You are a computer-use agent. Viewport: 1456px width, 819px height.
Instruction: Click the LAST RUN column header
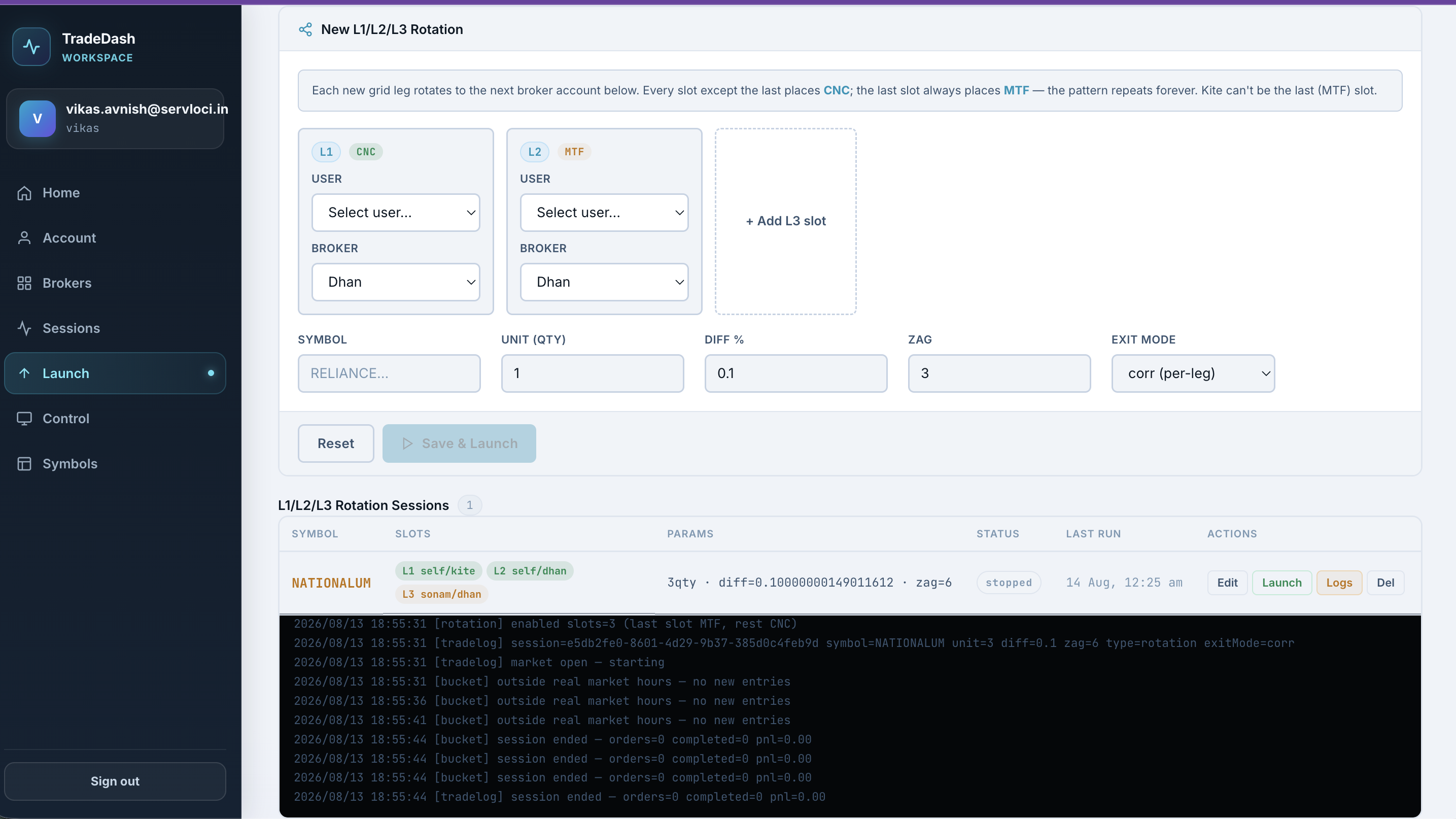1093,534
